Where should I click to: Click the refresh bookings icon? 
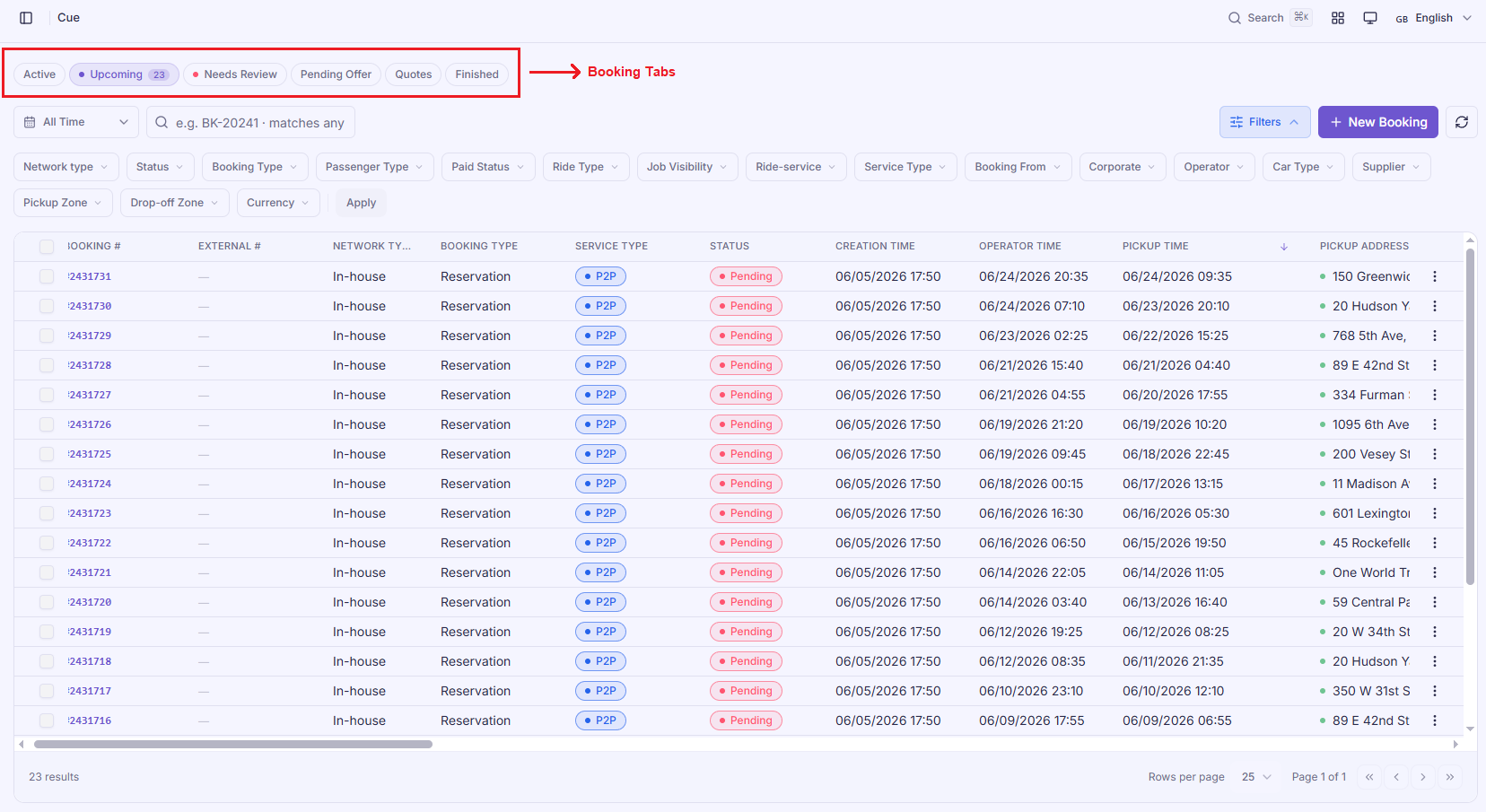tap(1462, 122)
